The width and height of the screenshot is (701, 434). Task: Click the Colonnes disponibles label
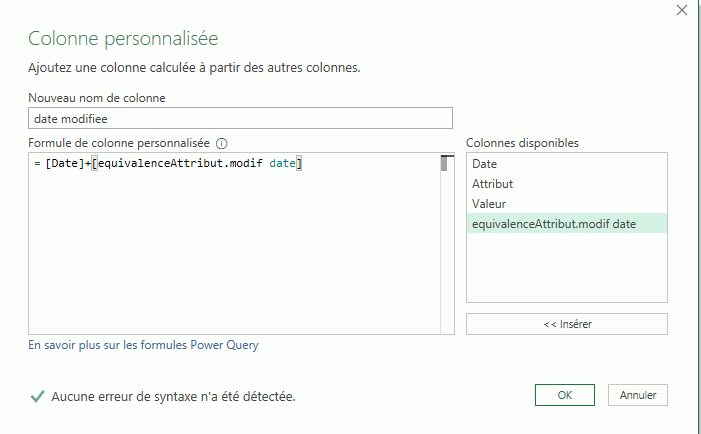click(522, 143)
